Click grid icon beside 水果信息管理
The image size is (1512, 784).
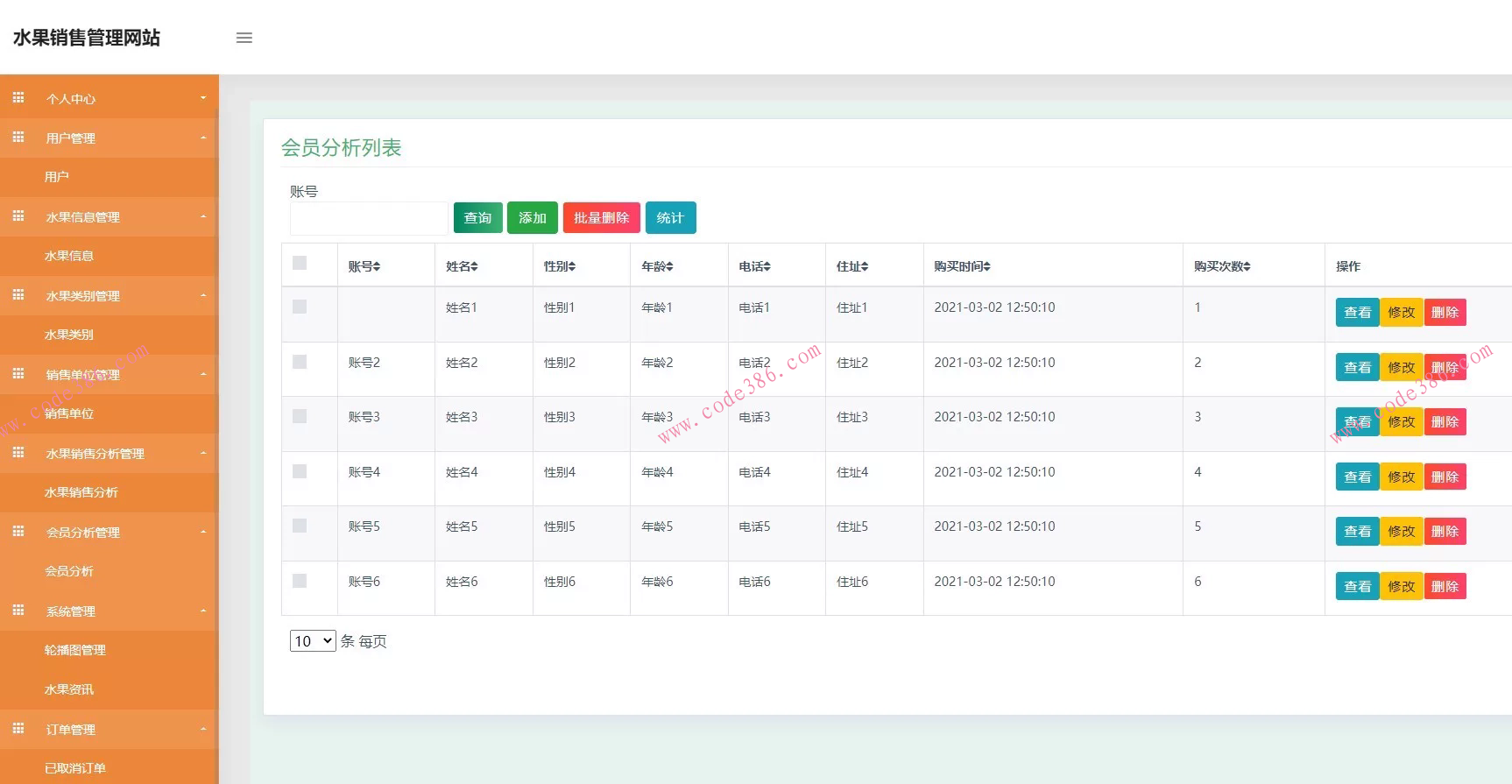(18, 216)
